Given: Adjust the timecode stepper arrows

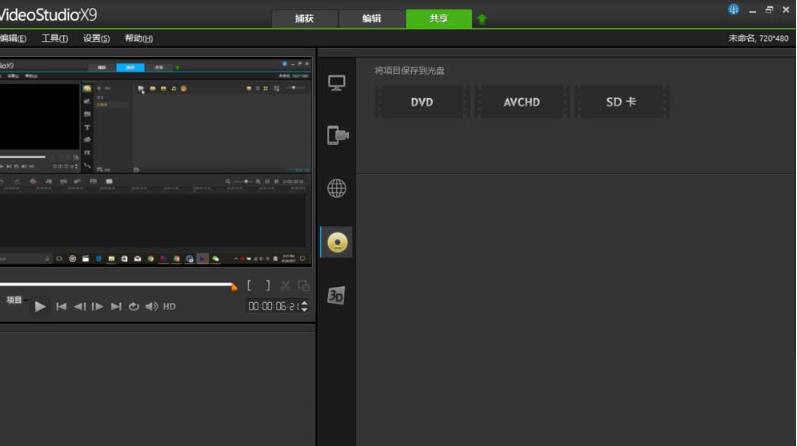Looking at the screenshot, I should pos(304,306).
